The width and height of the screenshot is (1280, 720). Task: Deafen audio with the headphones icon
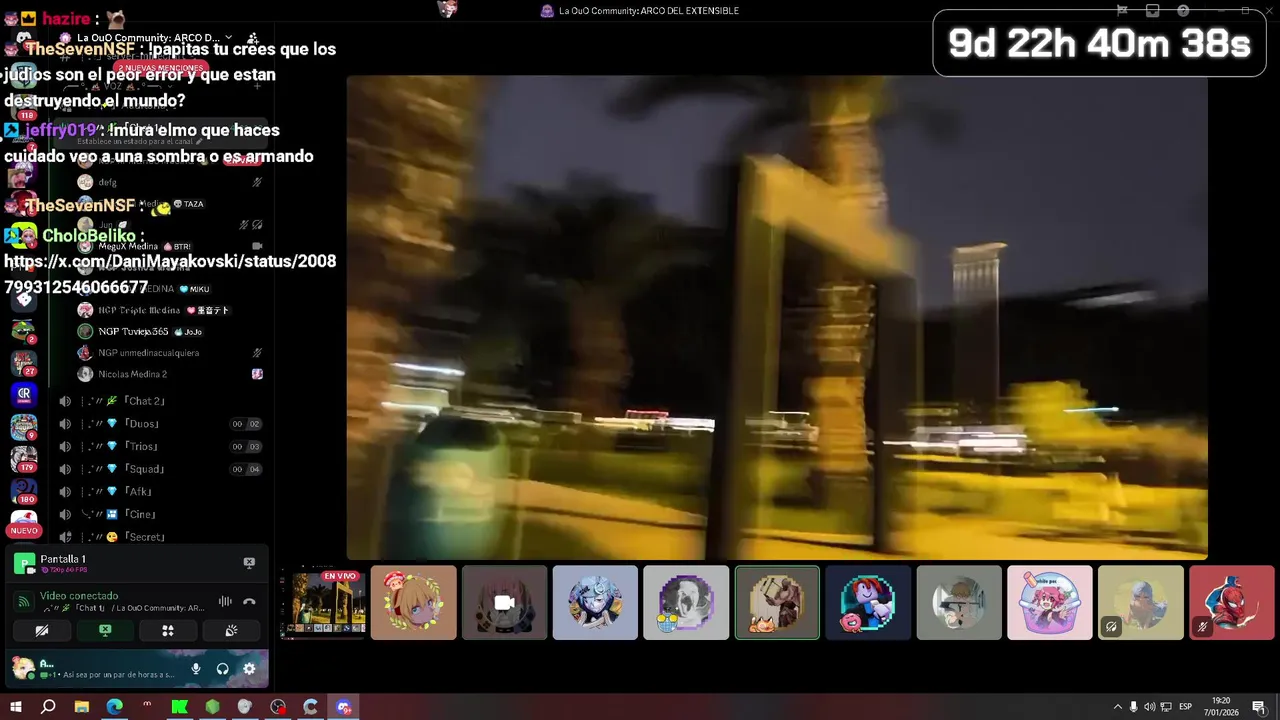223,669
